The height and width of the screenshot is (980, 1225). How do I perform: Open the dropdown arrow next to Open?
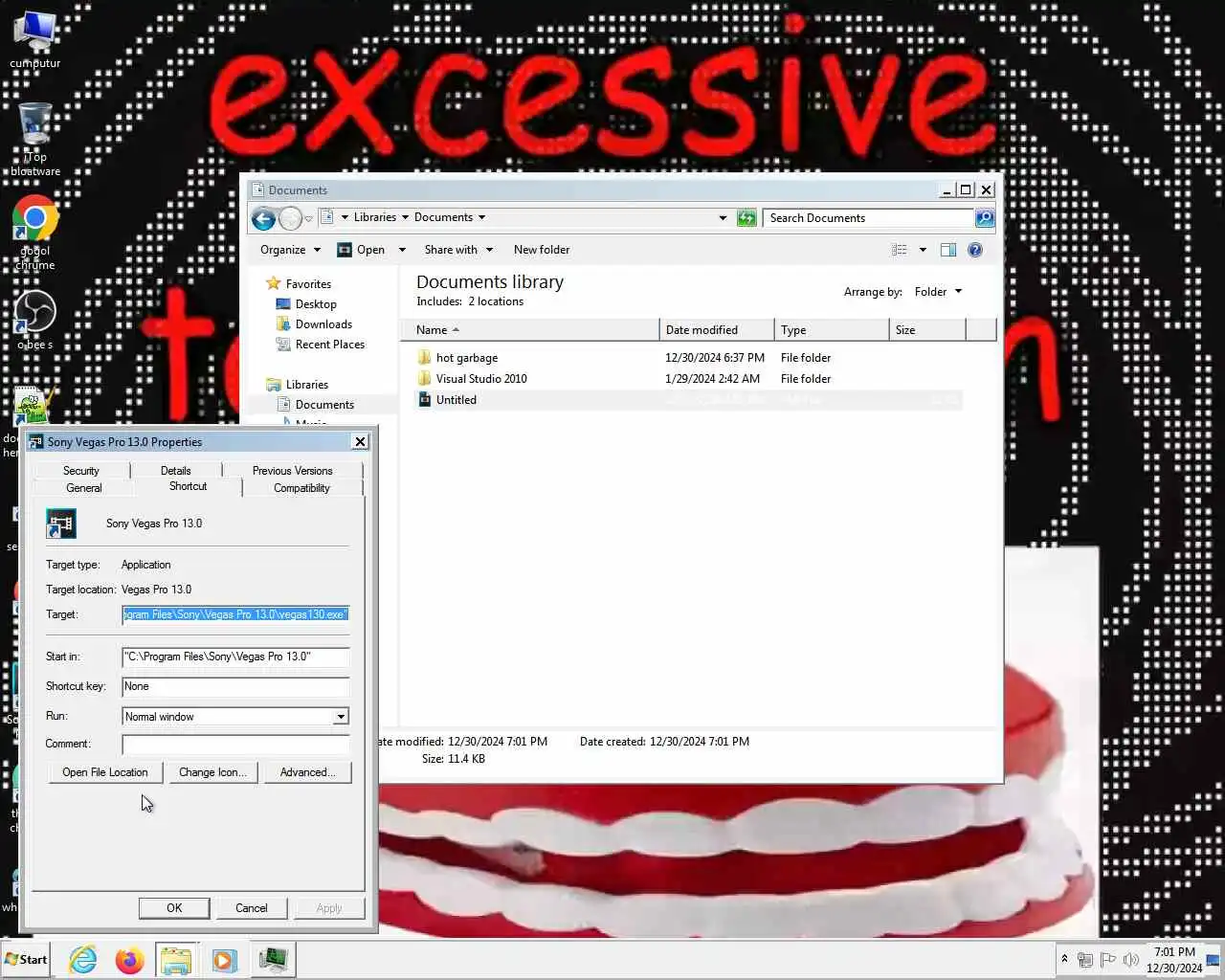402,250
